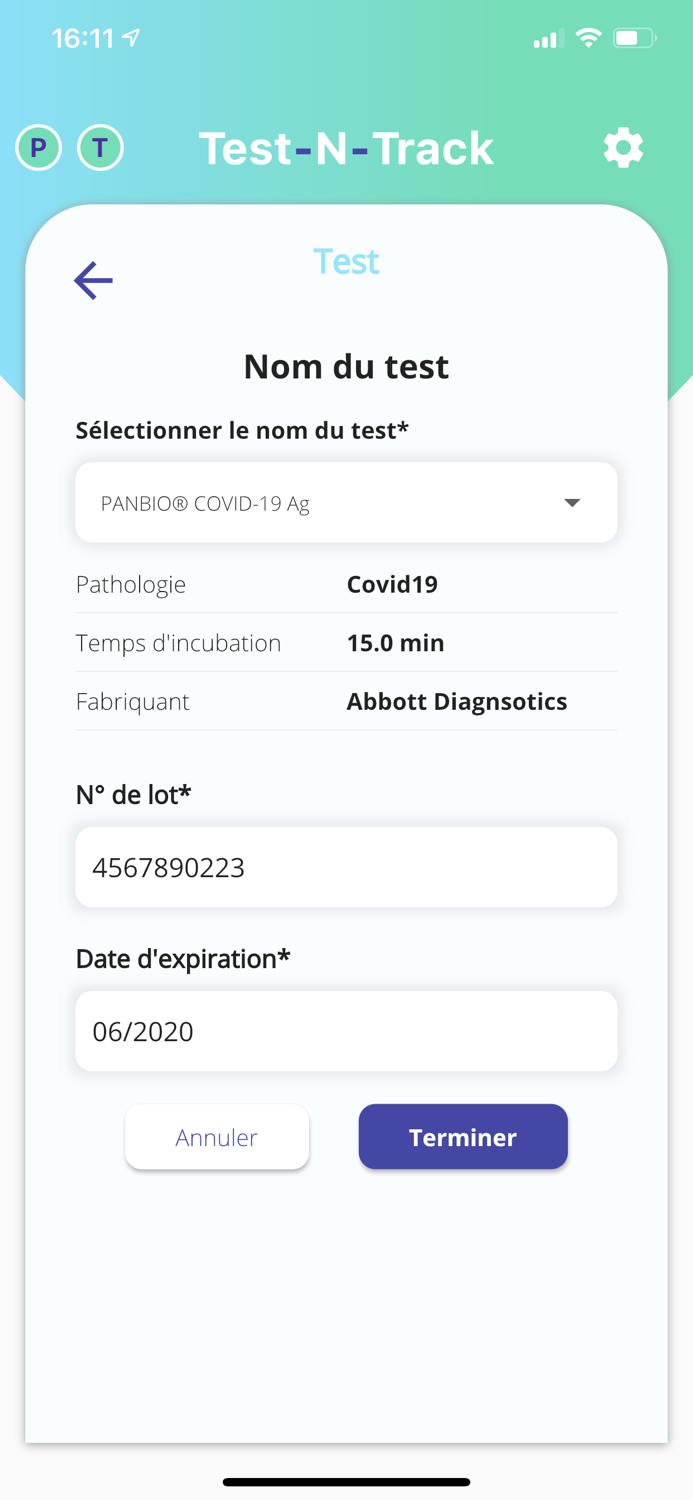Open the settings gear icon

pos(623,148)
